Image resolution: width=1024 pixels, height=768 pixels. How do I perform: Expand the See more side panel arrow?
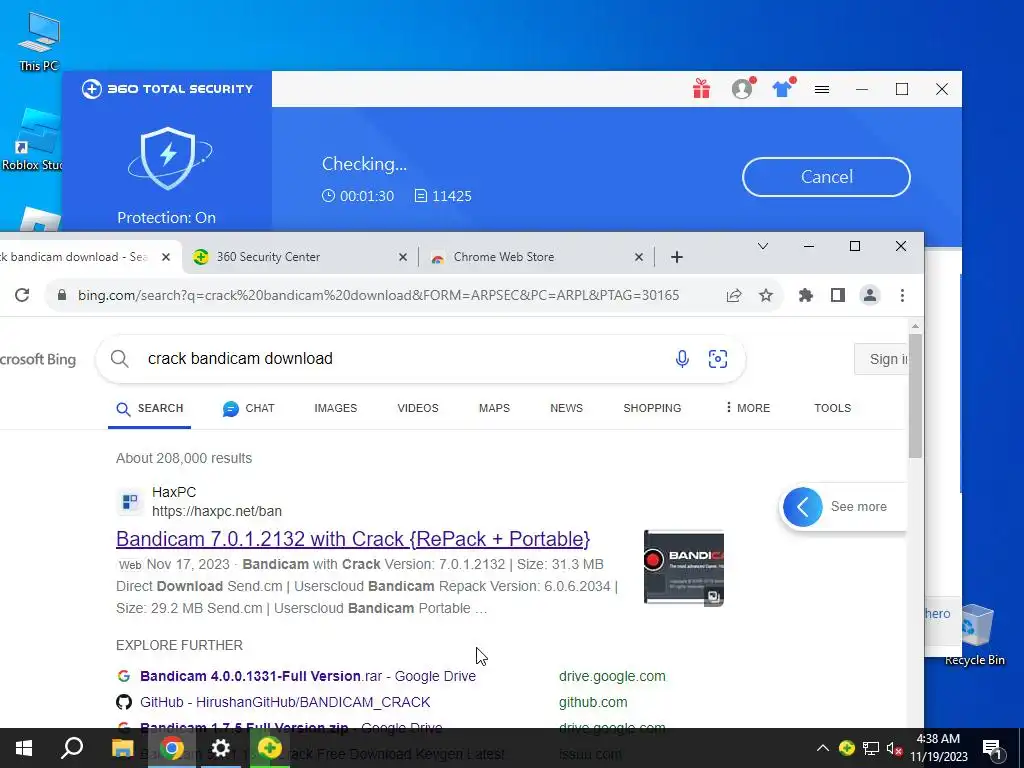tap(803, 507)
